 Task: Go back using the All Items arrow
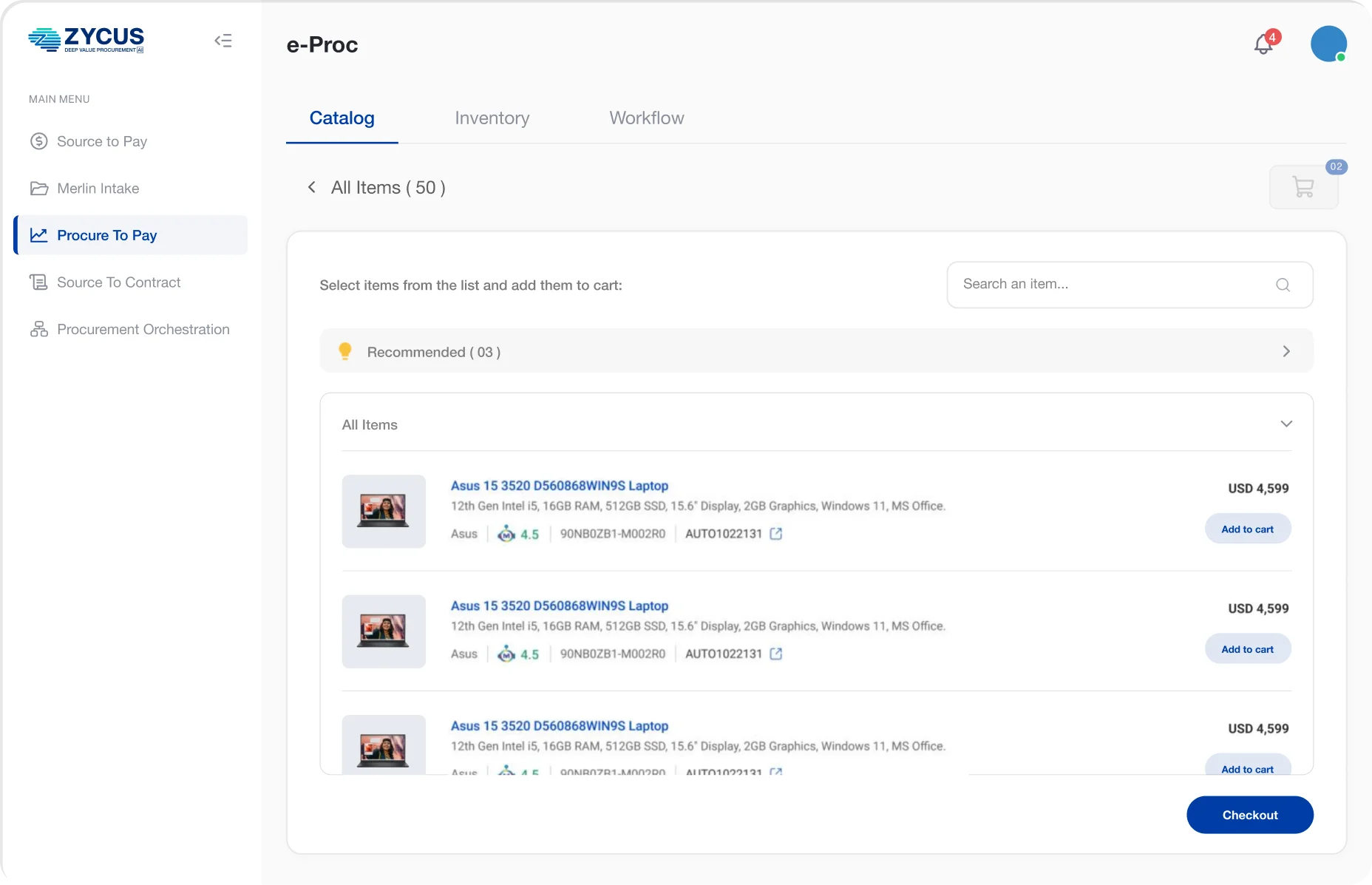pos(312,187)
